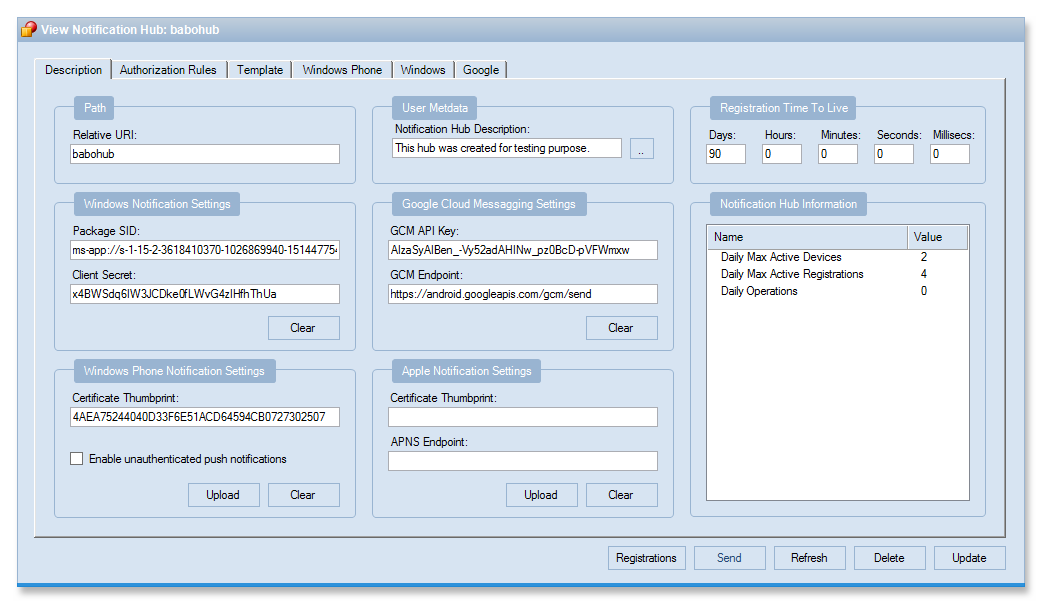Select the Windows tab
This screenshot has height=604, width=1042.
[423, 70]
